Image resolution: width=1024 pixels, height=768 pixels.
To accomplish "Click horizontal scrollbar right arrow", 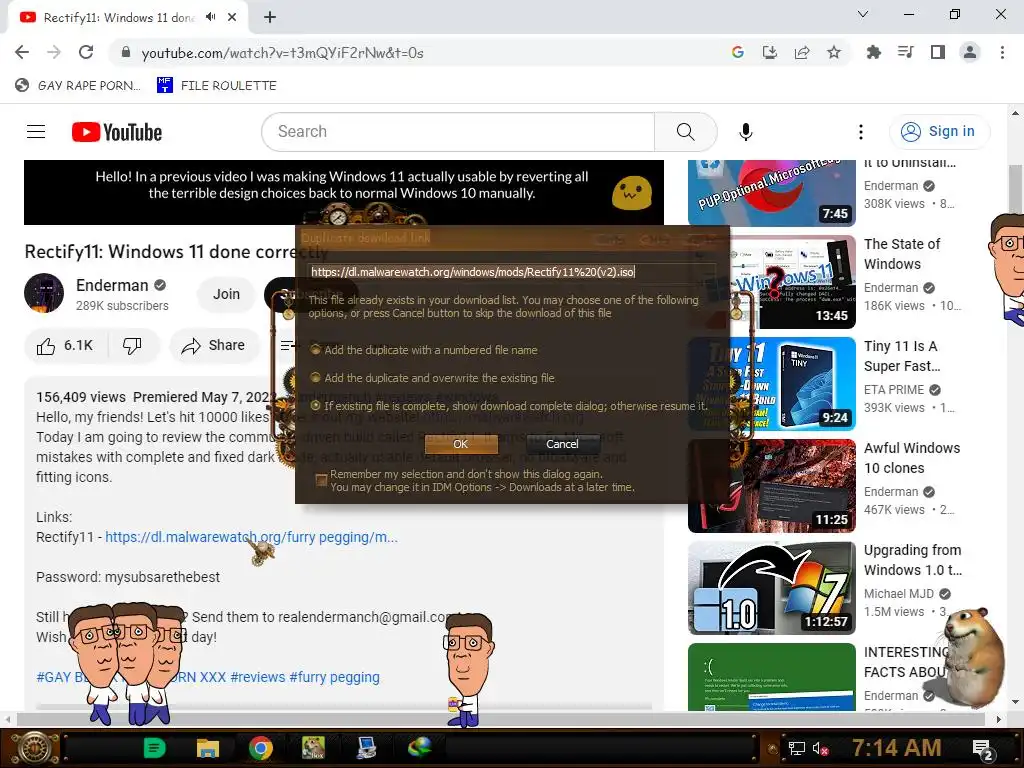I will 998,719.
